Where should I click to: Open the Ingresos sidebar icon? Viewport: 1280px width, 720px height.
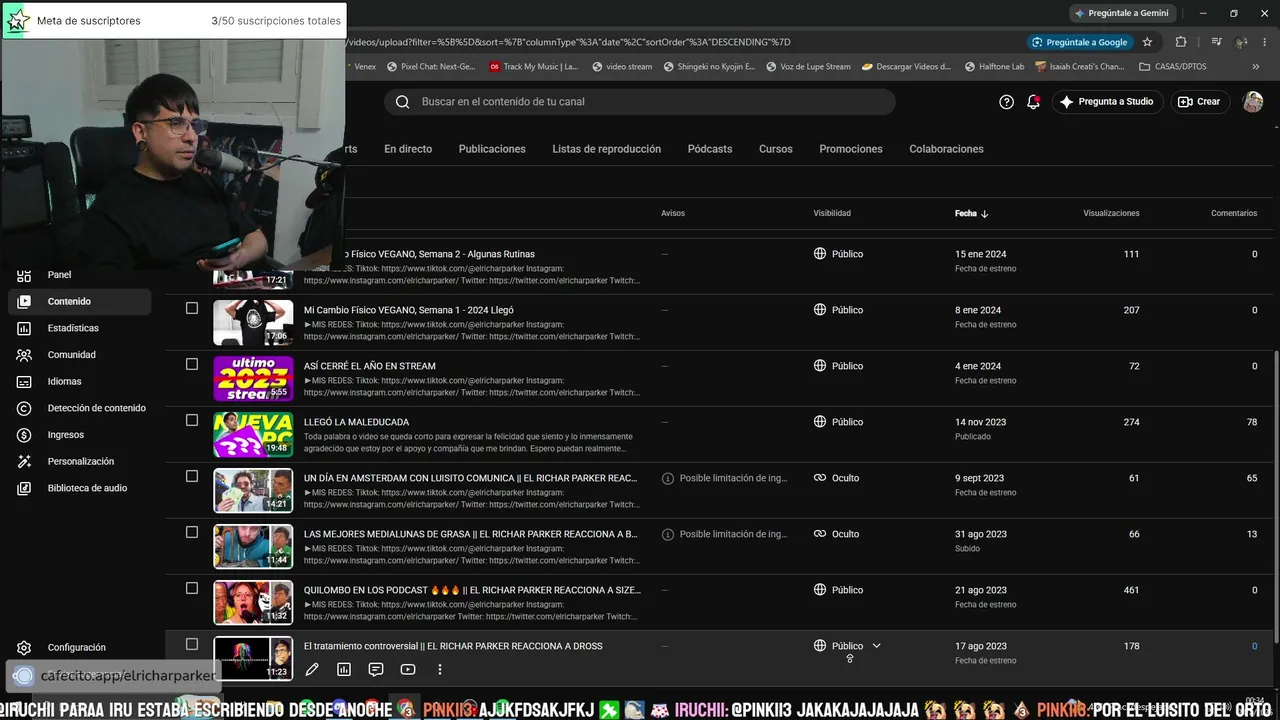tap(25, 435)
